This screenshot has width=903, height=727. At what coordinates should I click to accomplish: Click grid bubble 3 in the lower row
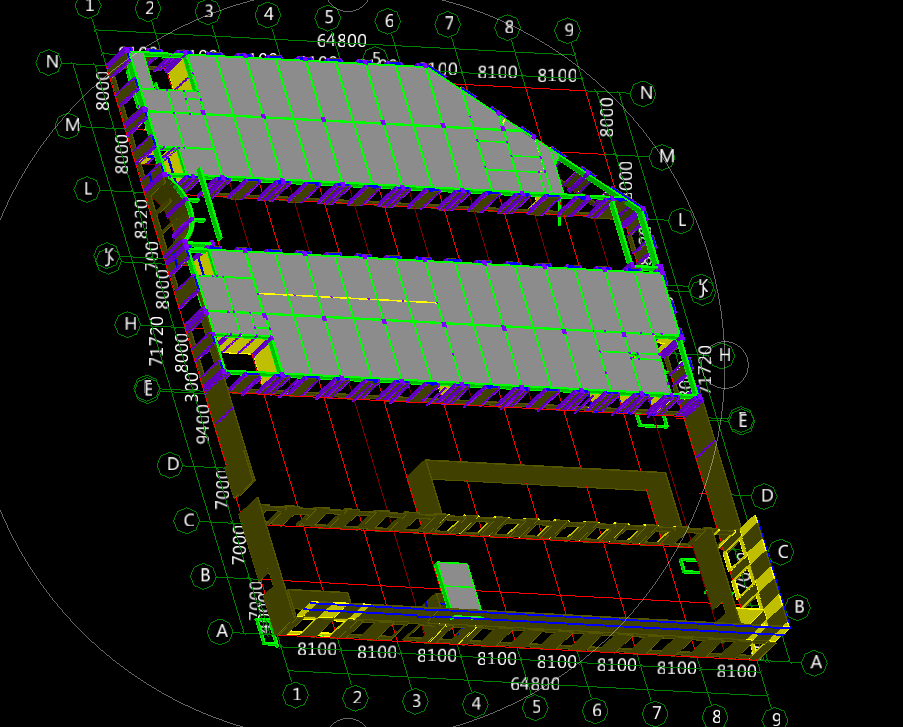416,701
